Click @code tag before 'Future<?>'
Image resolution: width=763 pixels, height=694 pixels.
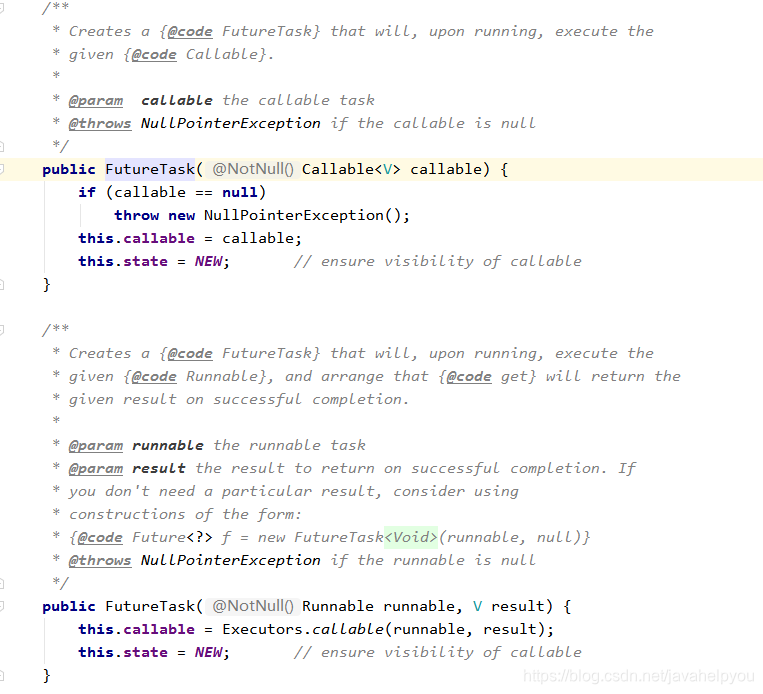pyautogui.click(x=100, y=537)
